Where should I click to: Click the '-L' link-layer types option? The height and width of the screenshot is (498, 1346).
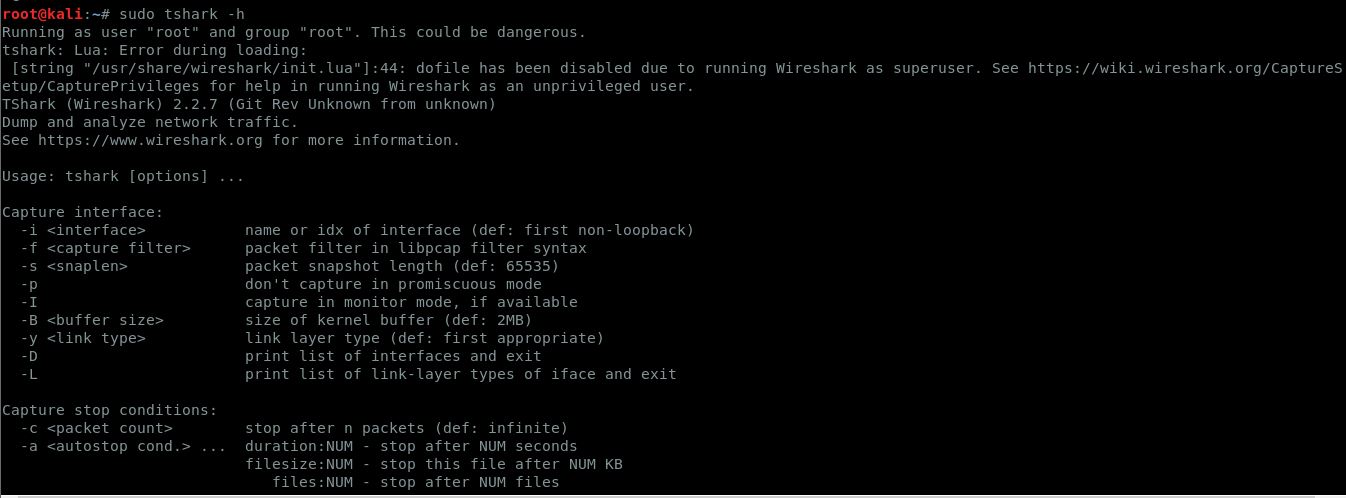[29, 374]
